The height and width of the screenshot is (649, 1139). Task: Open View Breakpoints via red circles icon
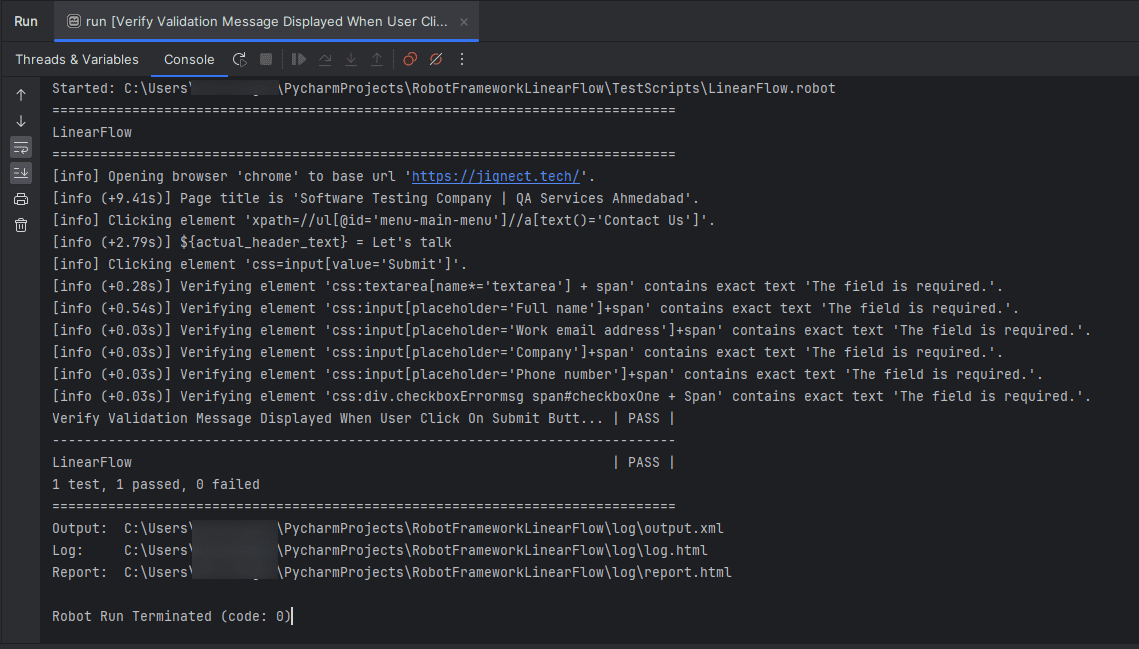pyautogui.click(x=410, y=60)
